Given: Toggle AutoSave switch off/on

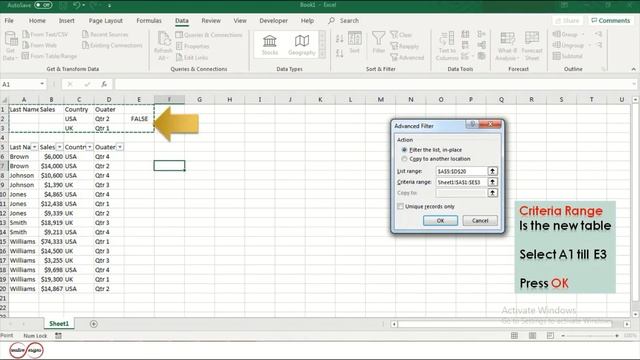Looking at the screenshot, I should click(x=43, y=5).
